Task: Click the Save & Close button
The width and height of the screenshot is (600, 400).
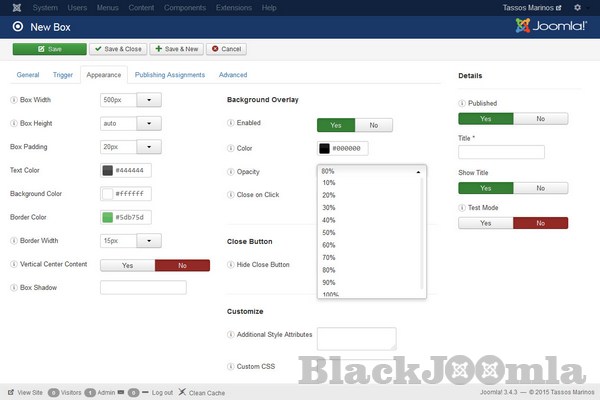Action: point(117,48)
